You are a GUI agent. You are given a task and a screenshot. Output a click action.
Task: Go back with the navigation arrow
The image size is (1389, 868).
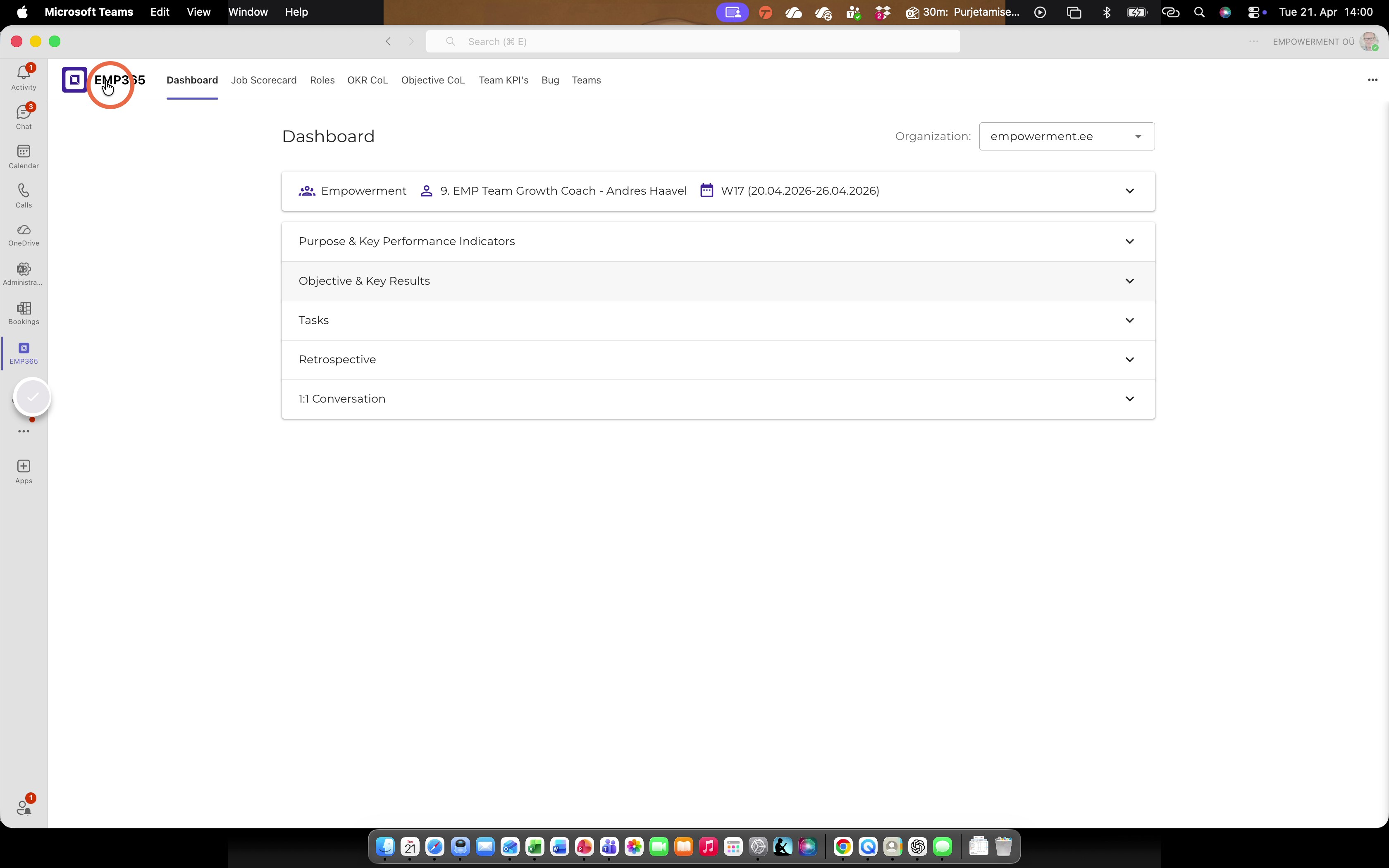[389, 41]
